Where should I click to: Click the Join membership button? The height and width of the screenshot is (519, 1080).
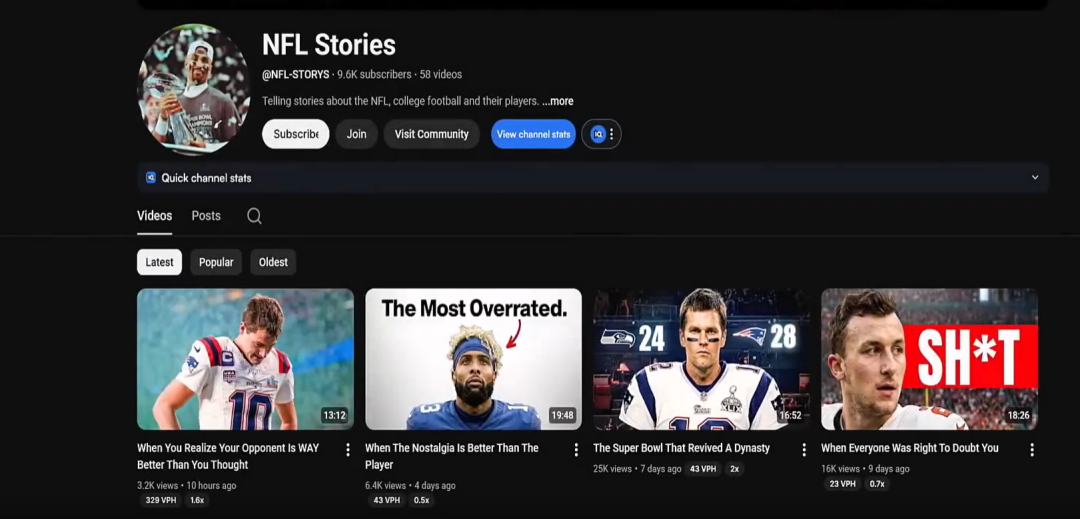[356, 134]
